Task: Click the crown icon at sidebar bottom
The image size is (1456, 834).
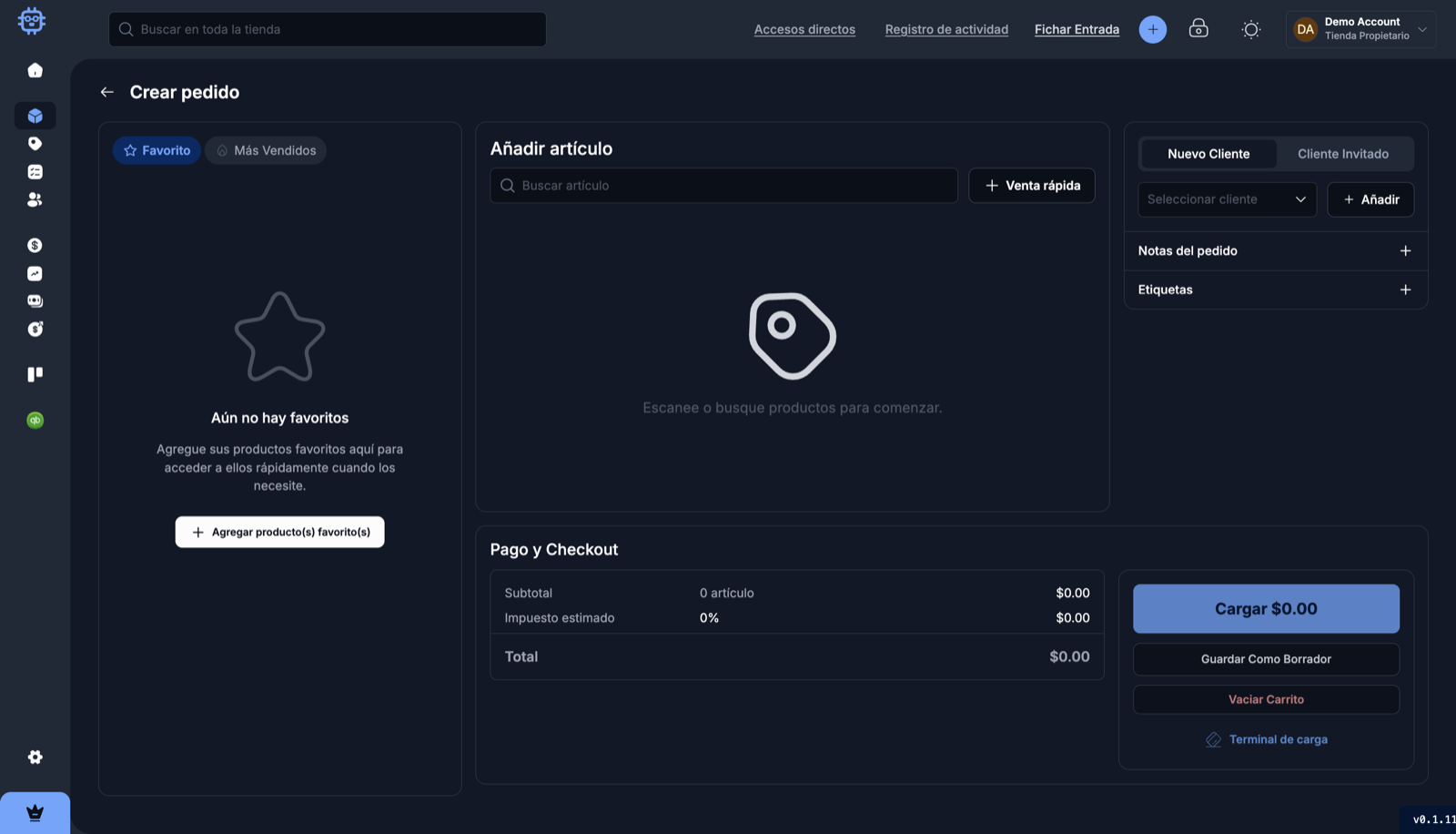Action: pos(35,813)
